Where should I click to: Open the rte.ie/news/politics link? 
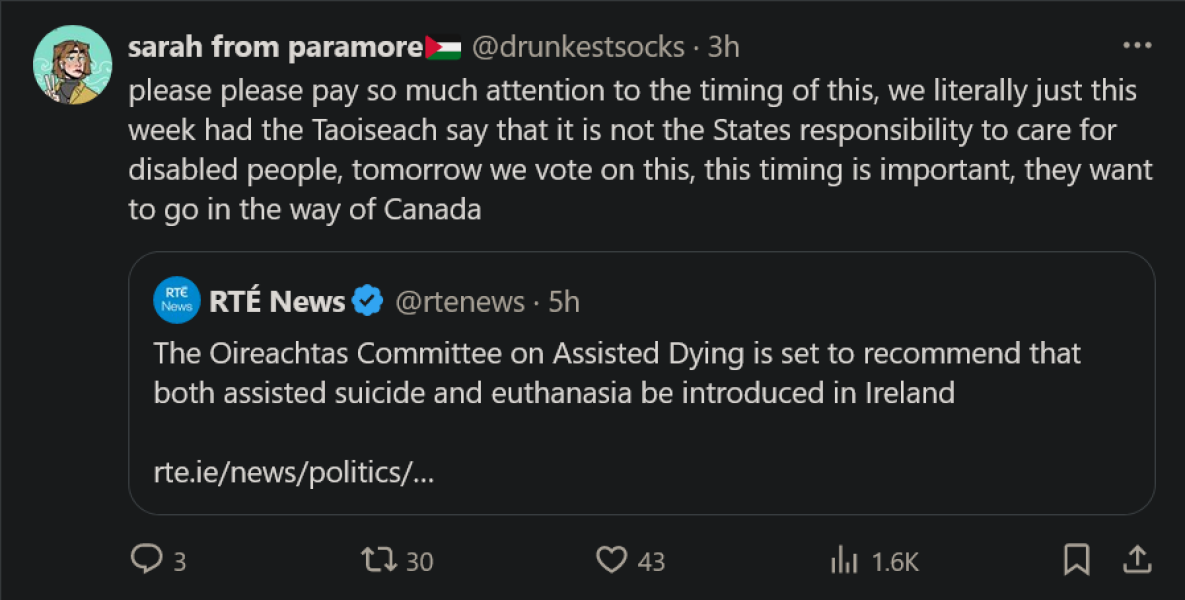pyautogui.click(x=294, y=473)
